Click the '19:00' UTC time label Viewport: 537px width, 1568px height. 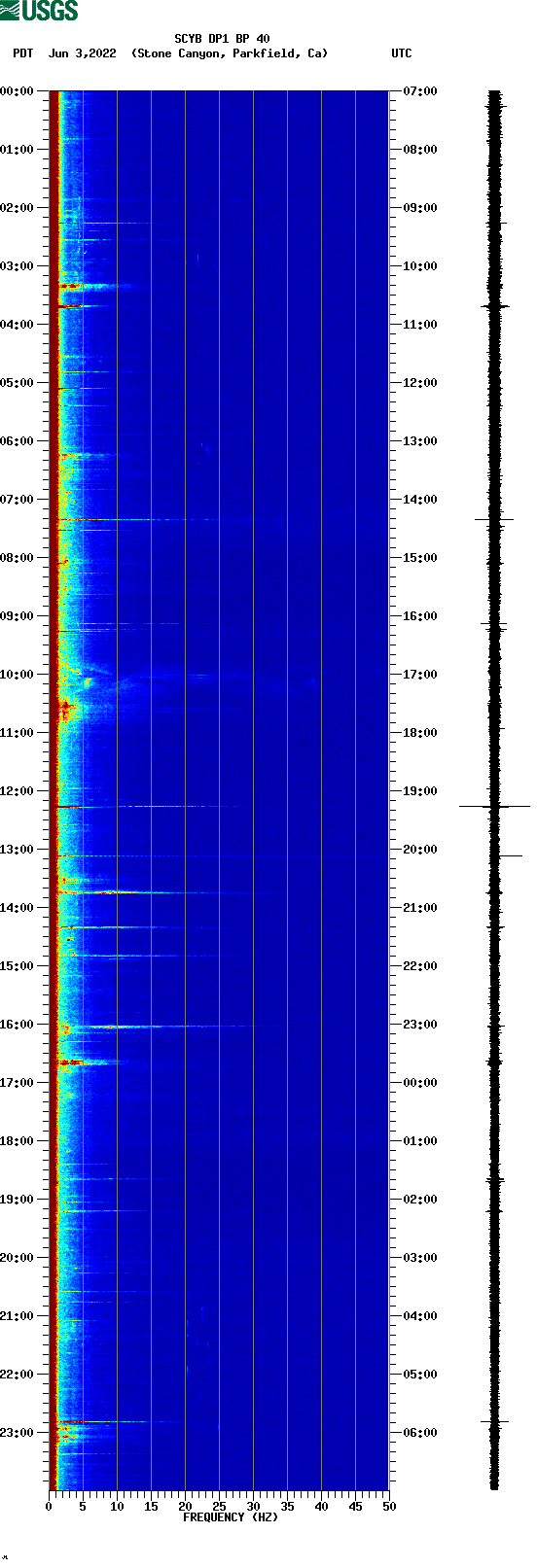point(420,791)
